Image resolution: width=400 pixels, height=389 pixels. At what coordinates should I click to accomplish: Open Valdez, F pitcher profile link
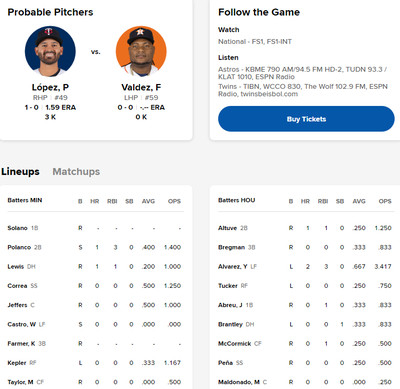141,87
